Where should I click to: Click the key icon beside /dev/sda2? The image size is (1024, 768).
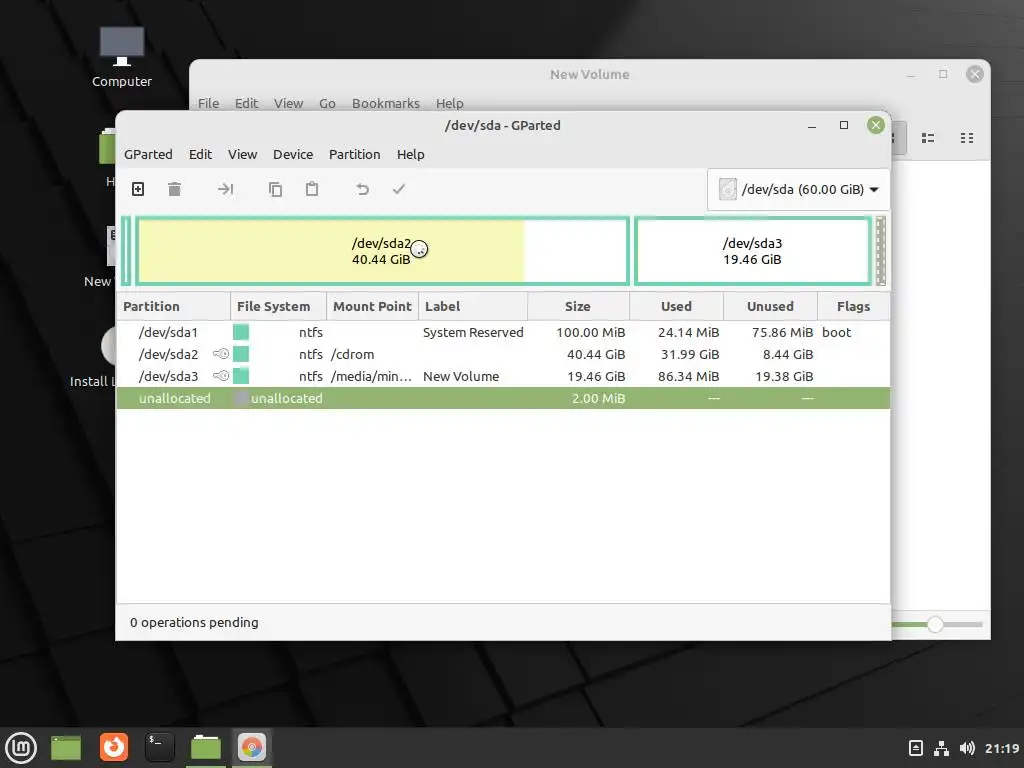click(221, 354)
